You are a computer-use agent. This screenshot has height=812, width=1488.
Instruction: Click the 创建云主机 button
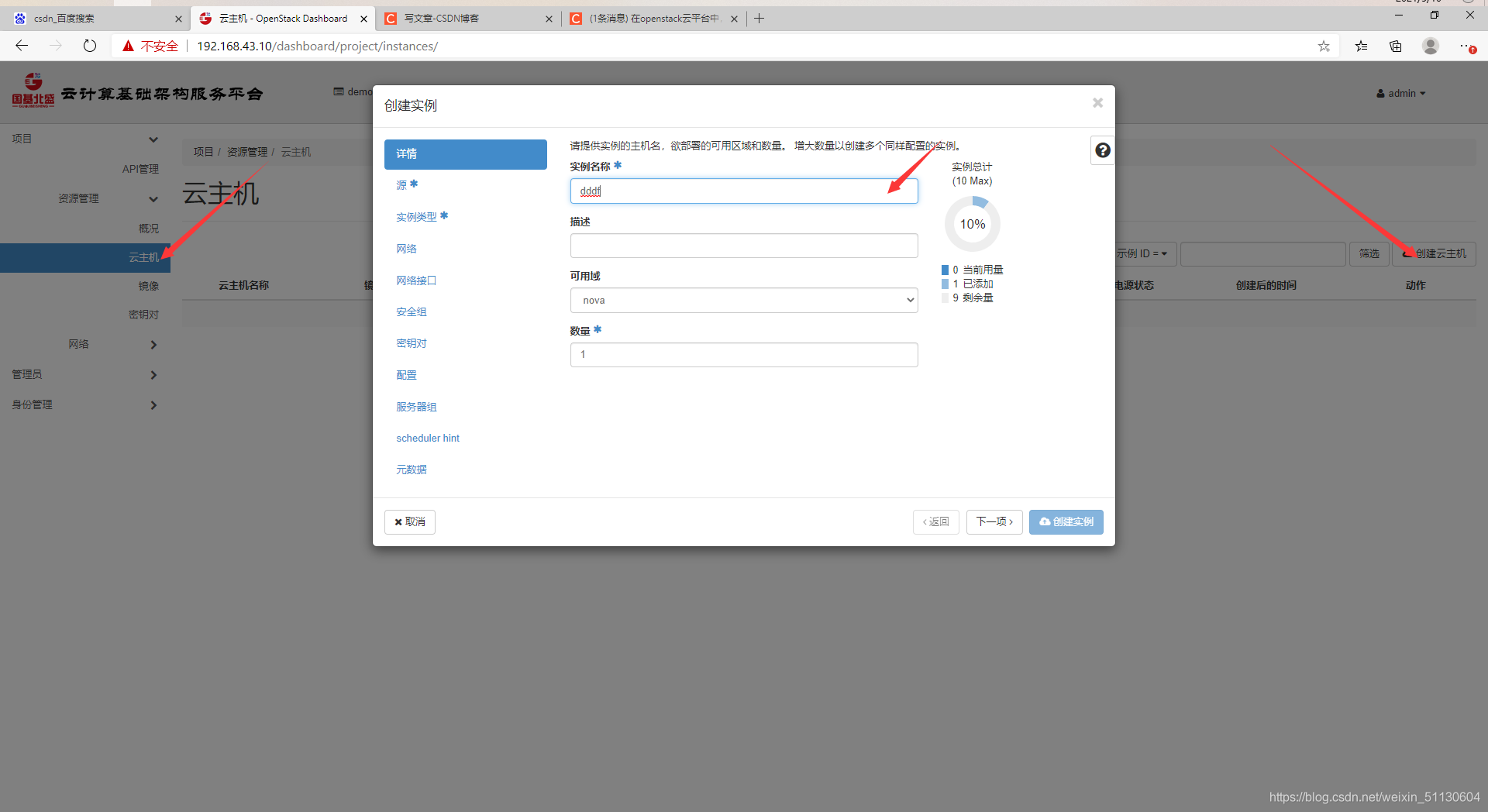pos(1434,254)
